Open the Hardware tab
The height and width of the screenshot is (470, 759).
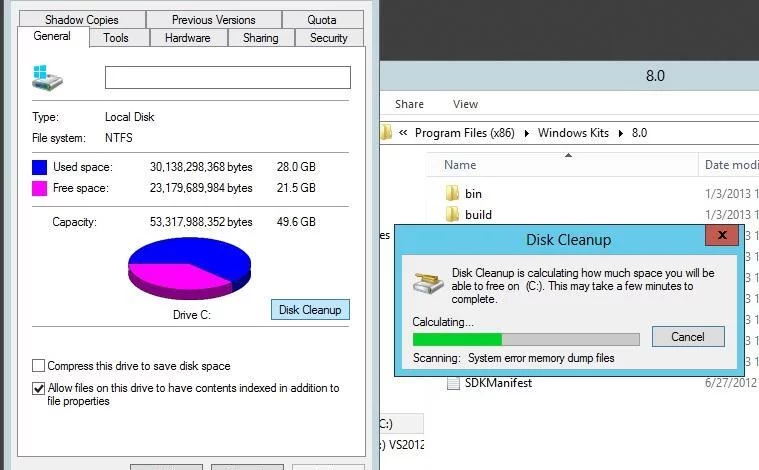click(x=188, y=38)
